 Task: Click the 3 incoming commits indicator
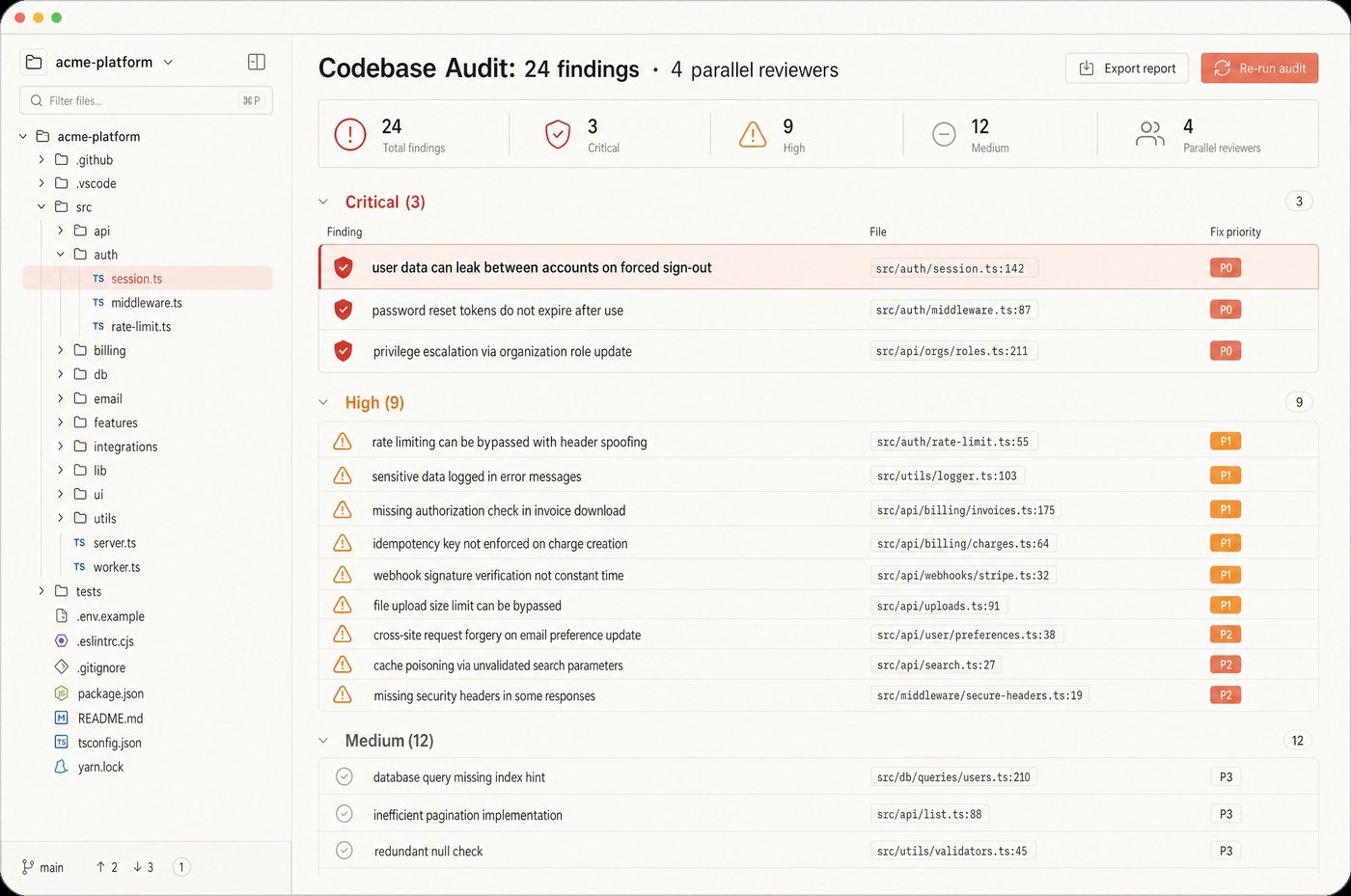point(143,867)
